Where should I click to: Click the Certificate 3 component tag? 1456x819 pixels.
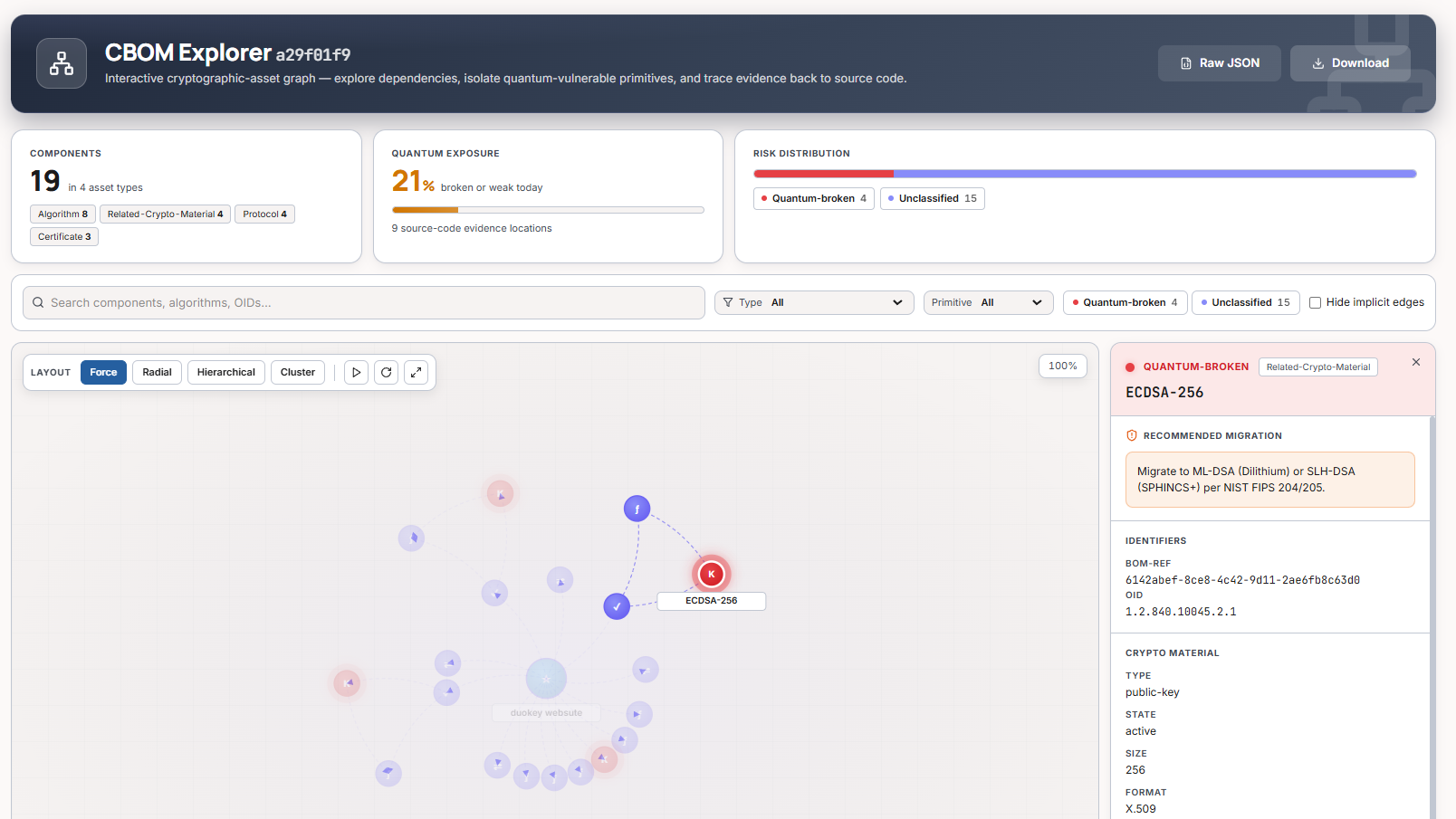pyautogui.click(x=64, y=237)
